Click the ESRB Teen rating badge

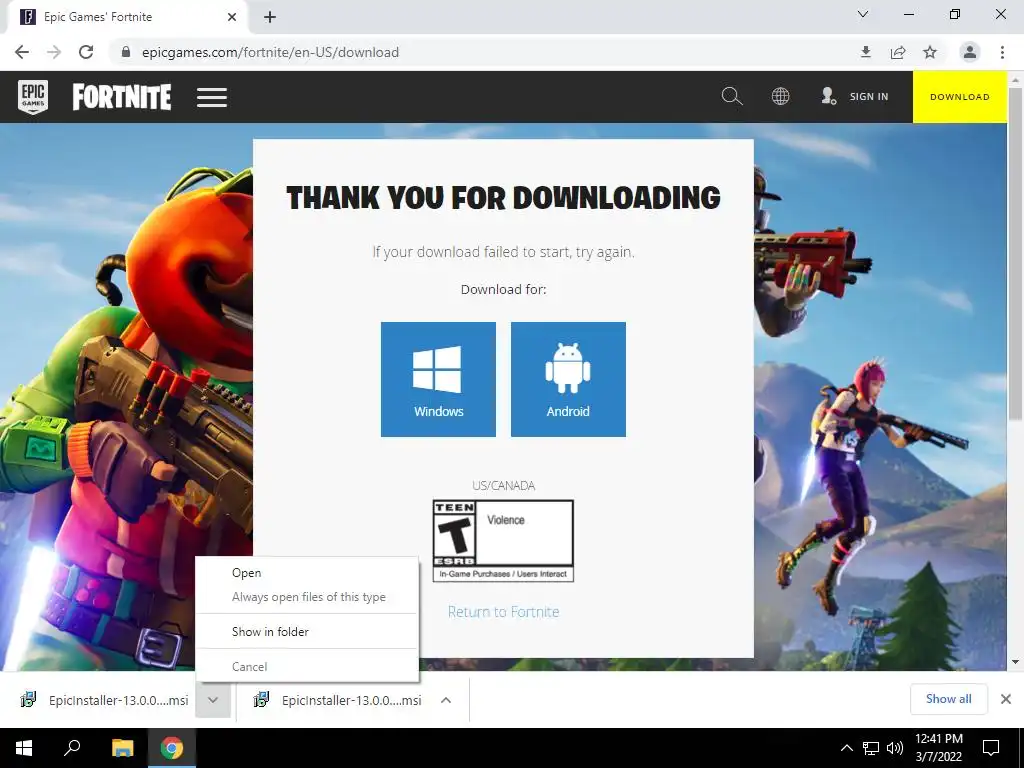[504, 541]
